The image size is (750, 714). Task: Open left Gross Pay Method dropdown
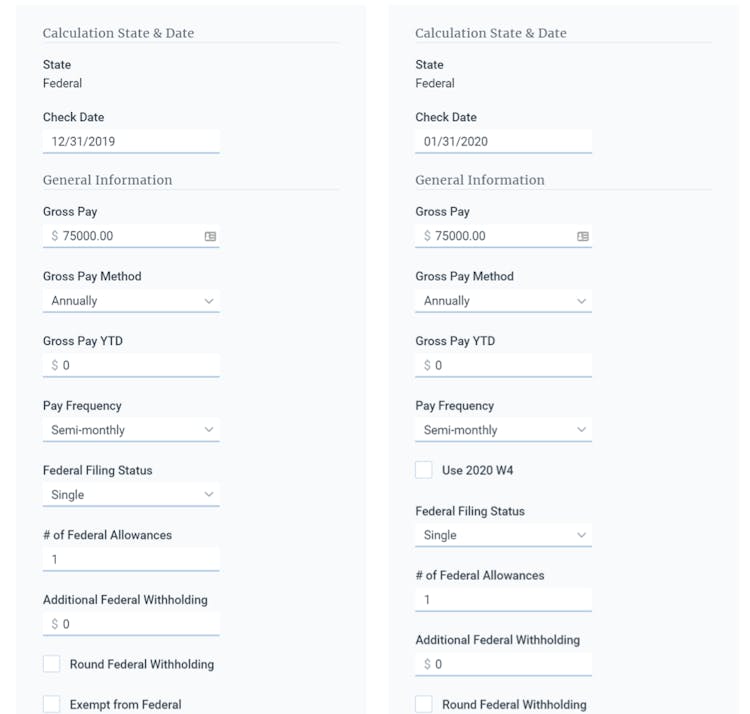click(x=131, y=301)
